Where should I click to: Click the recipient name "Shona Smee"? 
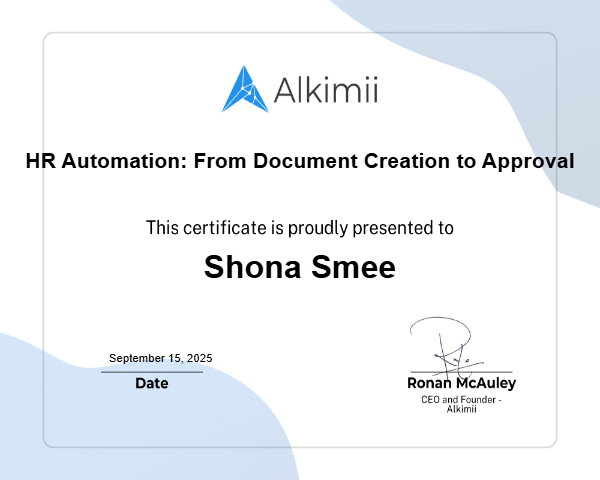300,267
